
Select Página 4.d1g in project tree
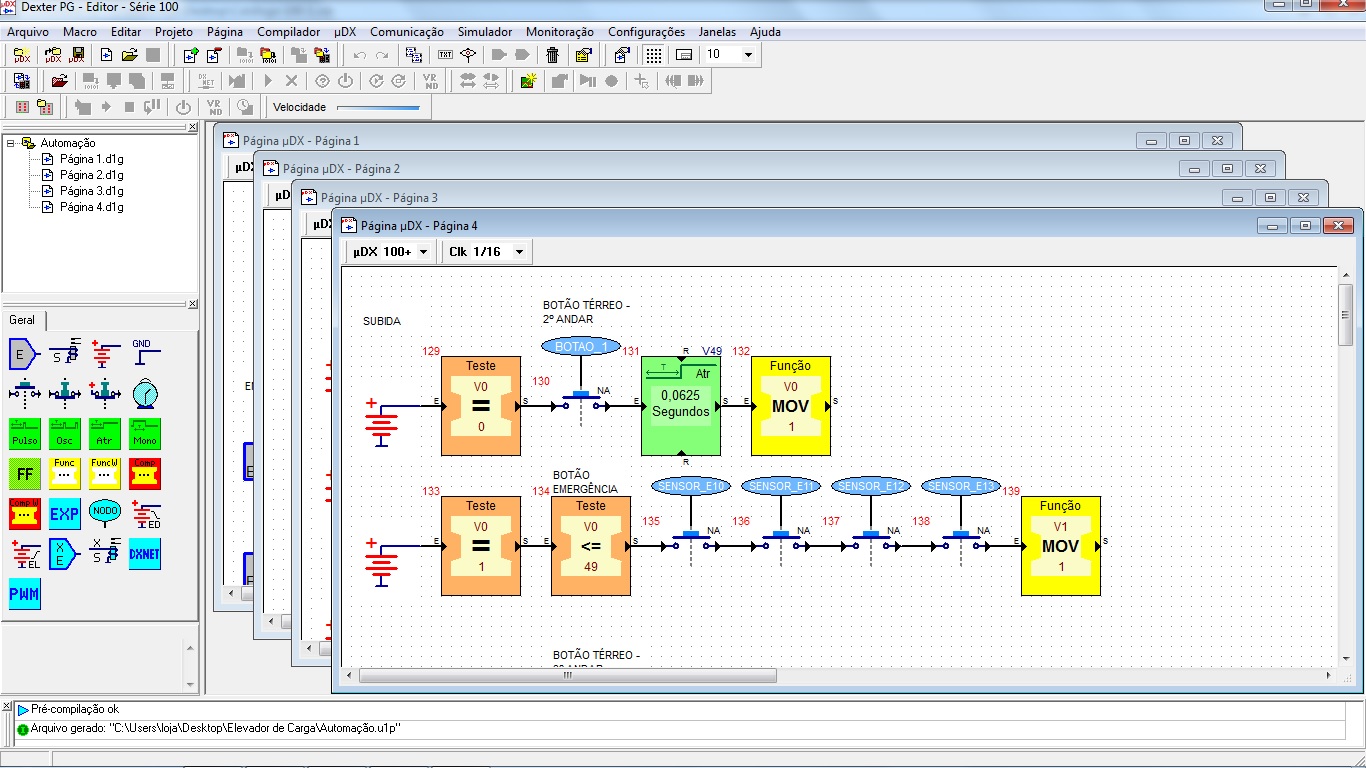coord(91,207)
